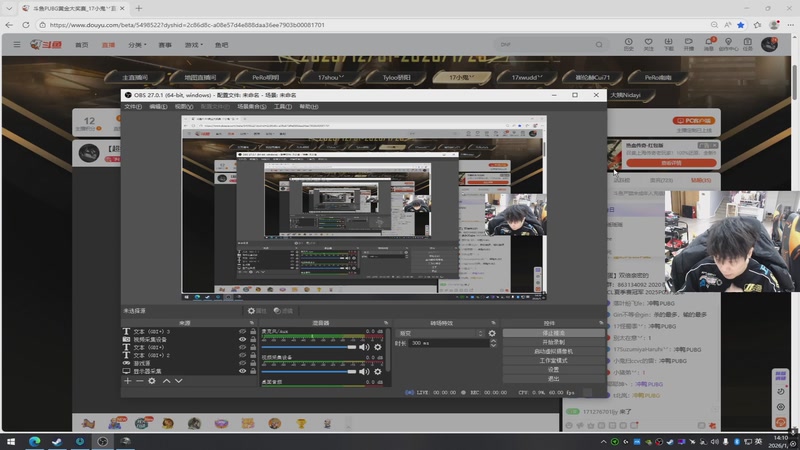The image size is (800, 450).
Task: Open transition properties gear next to 渐变
Action: click(x=492, y=333)
